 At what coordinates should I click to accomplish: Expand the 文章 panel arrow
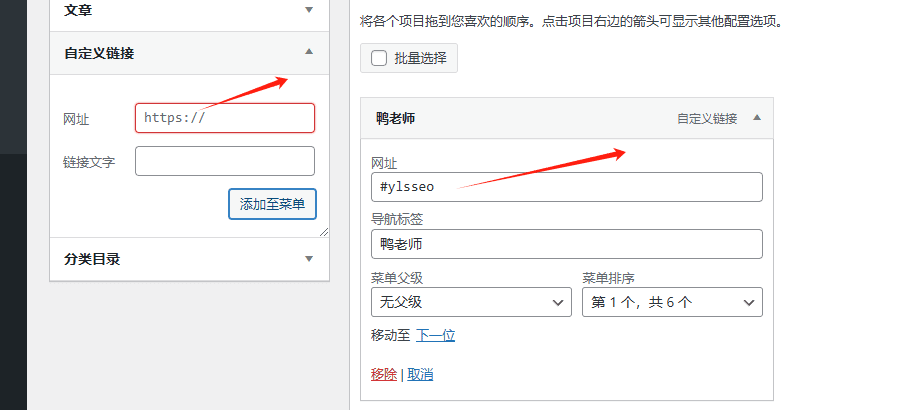[x=309, y=10]
